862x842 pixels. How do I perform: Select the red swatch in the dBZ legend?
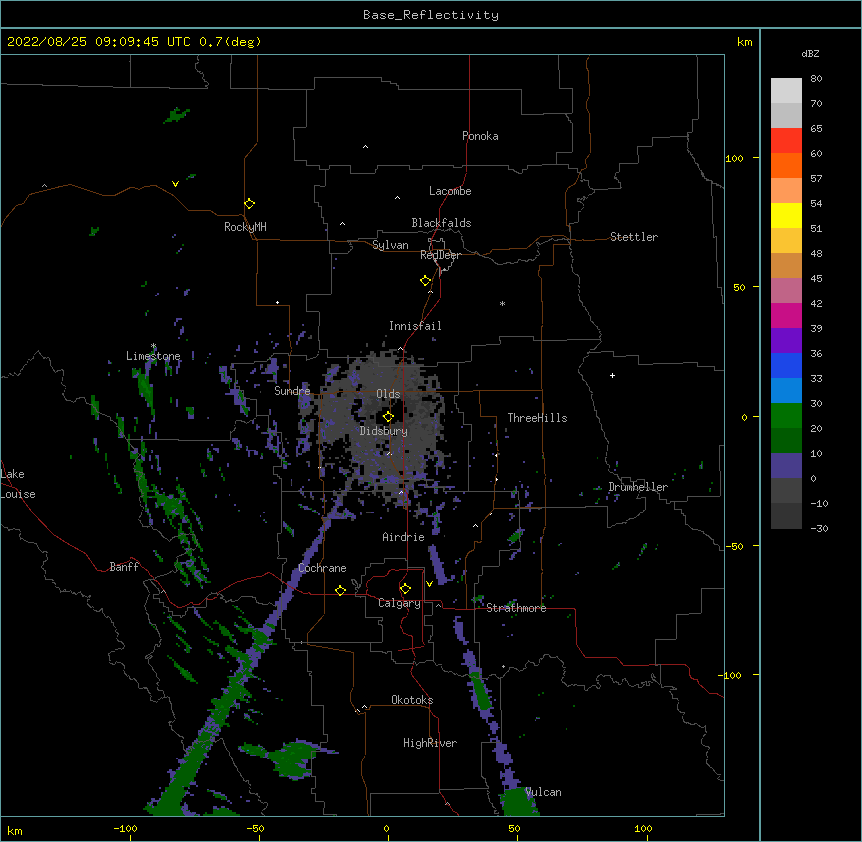tap(786, 141)
